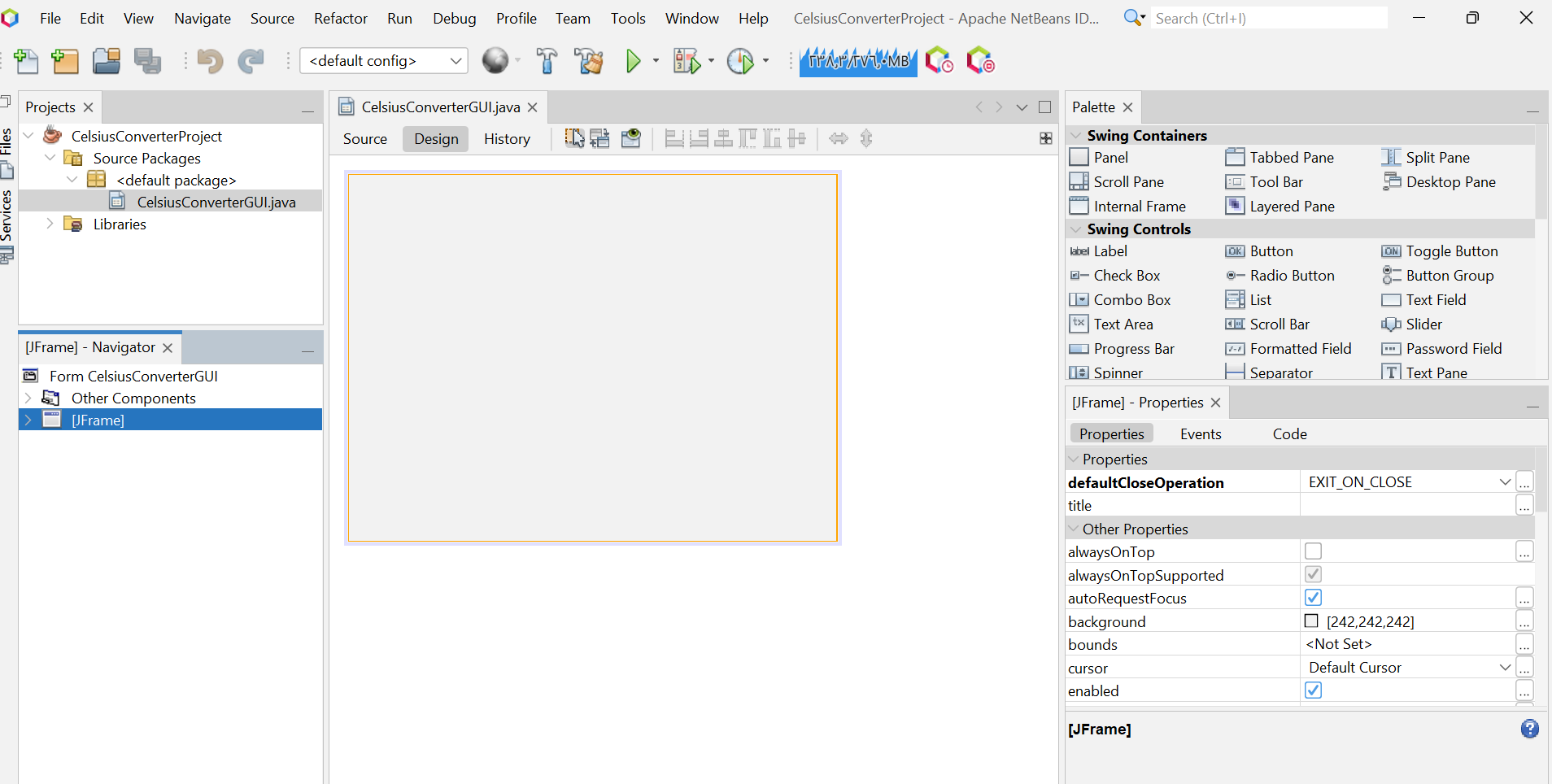Image resolution: width=1552 pixels, height=784 pixels.
Task: Click the Search field in title bar
Action: (1269, 18)
